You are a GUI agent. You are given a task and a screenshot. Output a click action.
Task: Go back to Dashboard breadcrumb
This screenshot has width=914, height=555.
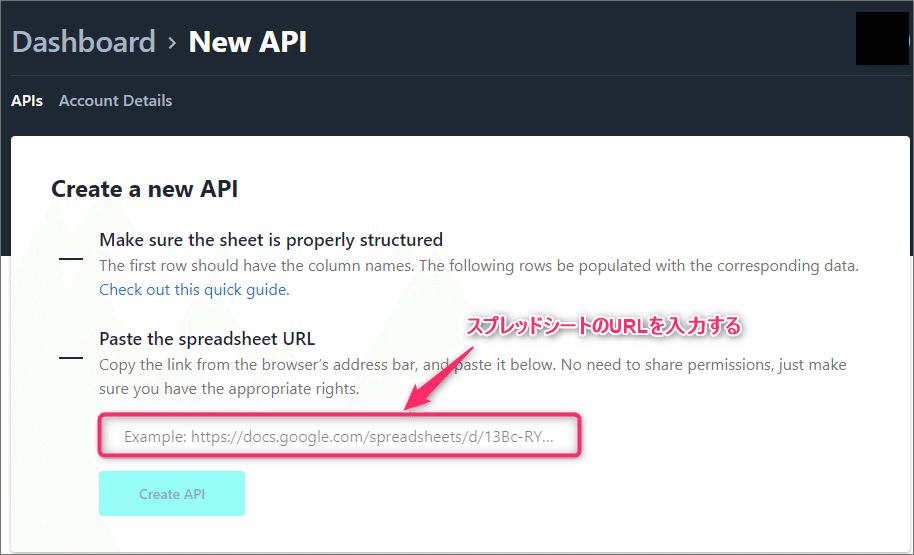click(84, 42)
